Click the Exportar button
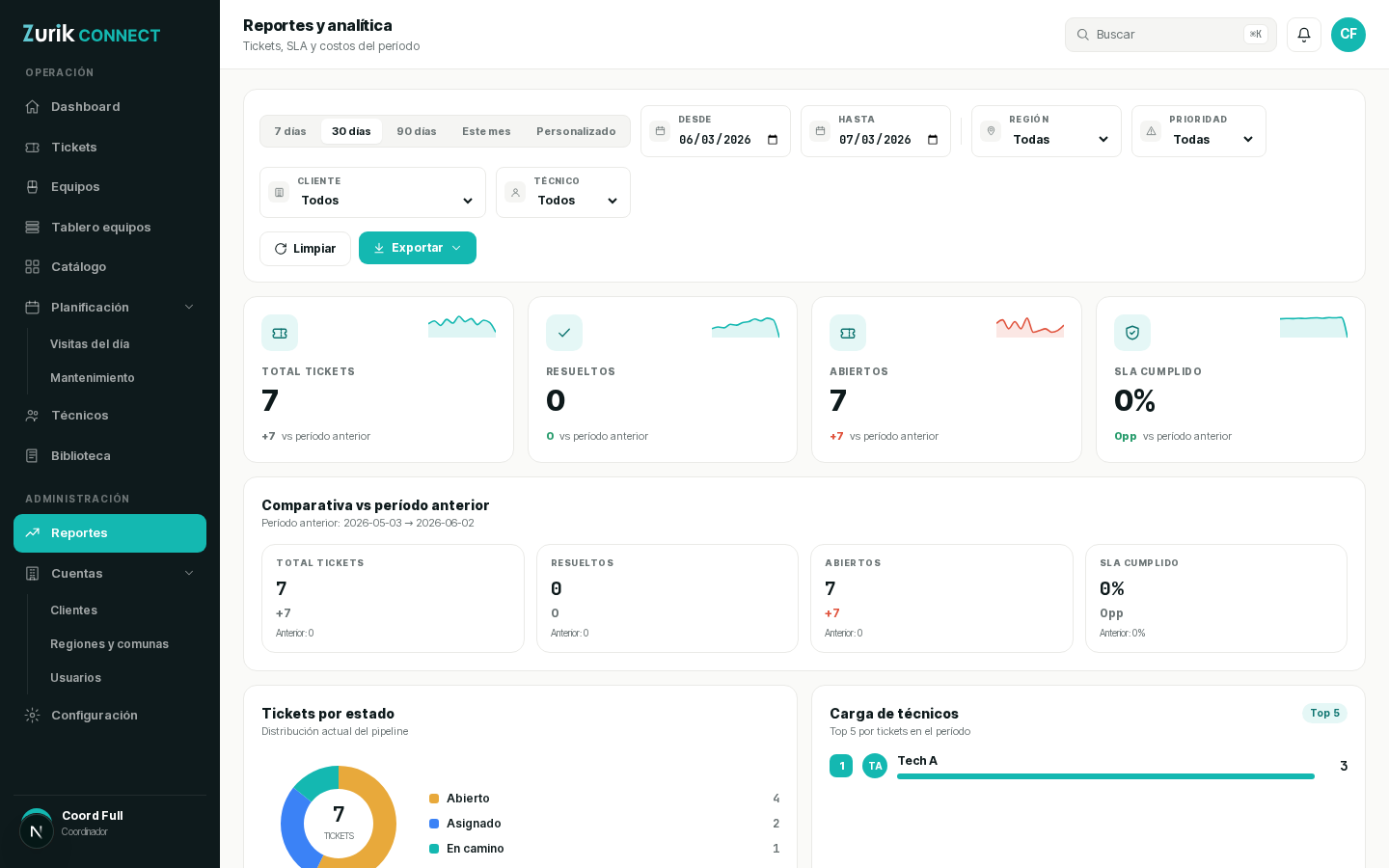The height and width of the screenshot is (868, 1389). click(x=418, y=248)
